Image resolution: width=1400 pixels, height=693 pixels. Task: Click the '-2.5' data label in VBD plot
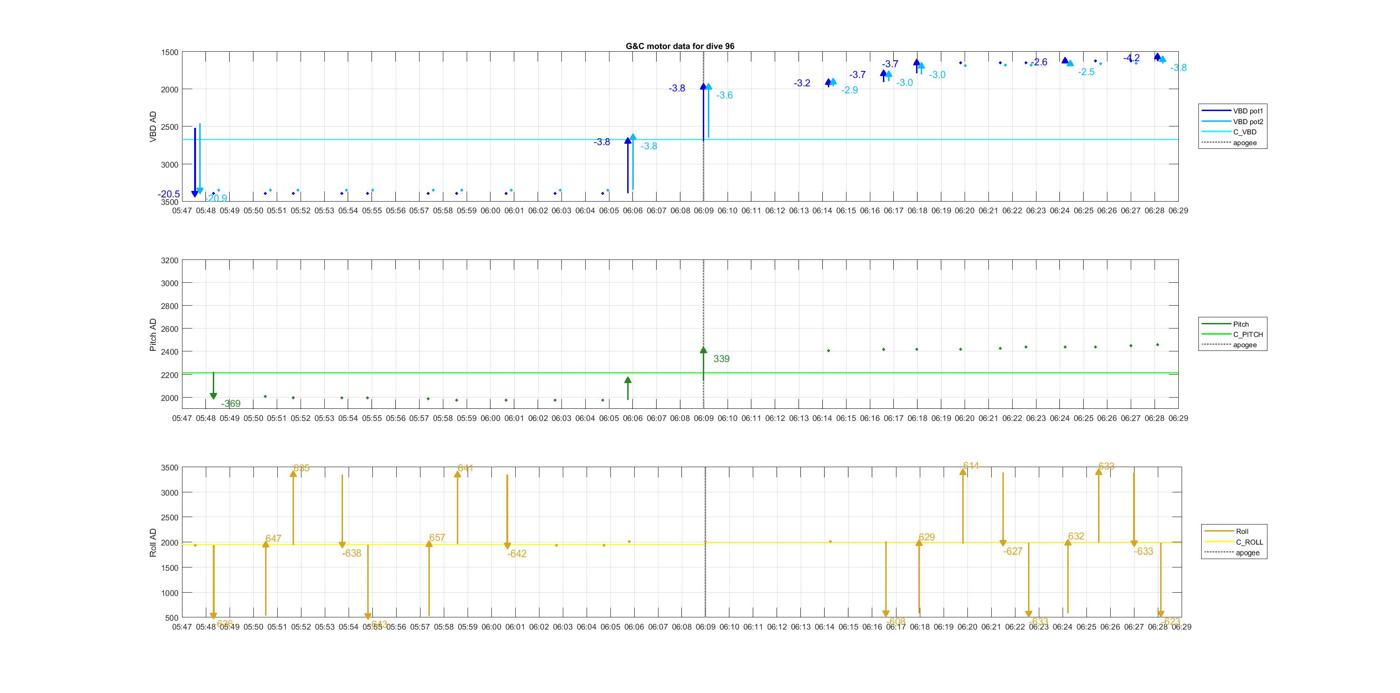(x=1086, y=72)
